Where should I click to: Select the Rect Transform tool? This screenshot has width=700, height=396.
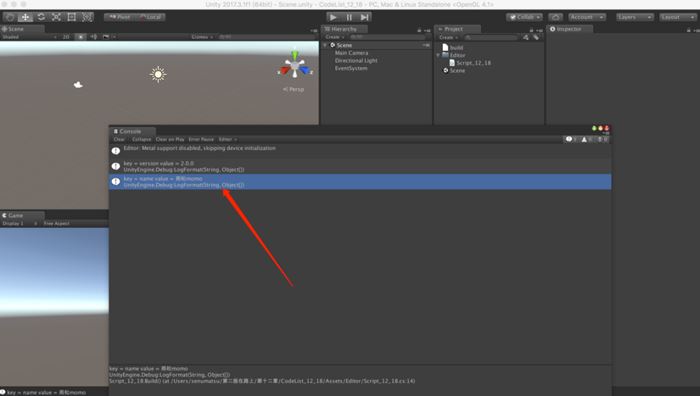[x=71, y=17]
